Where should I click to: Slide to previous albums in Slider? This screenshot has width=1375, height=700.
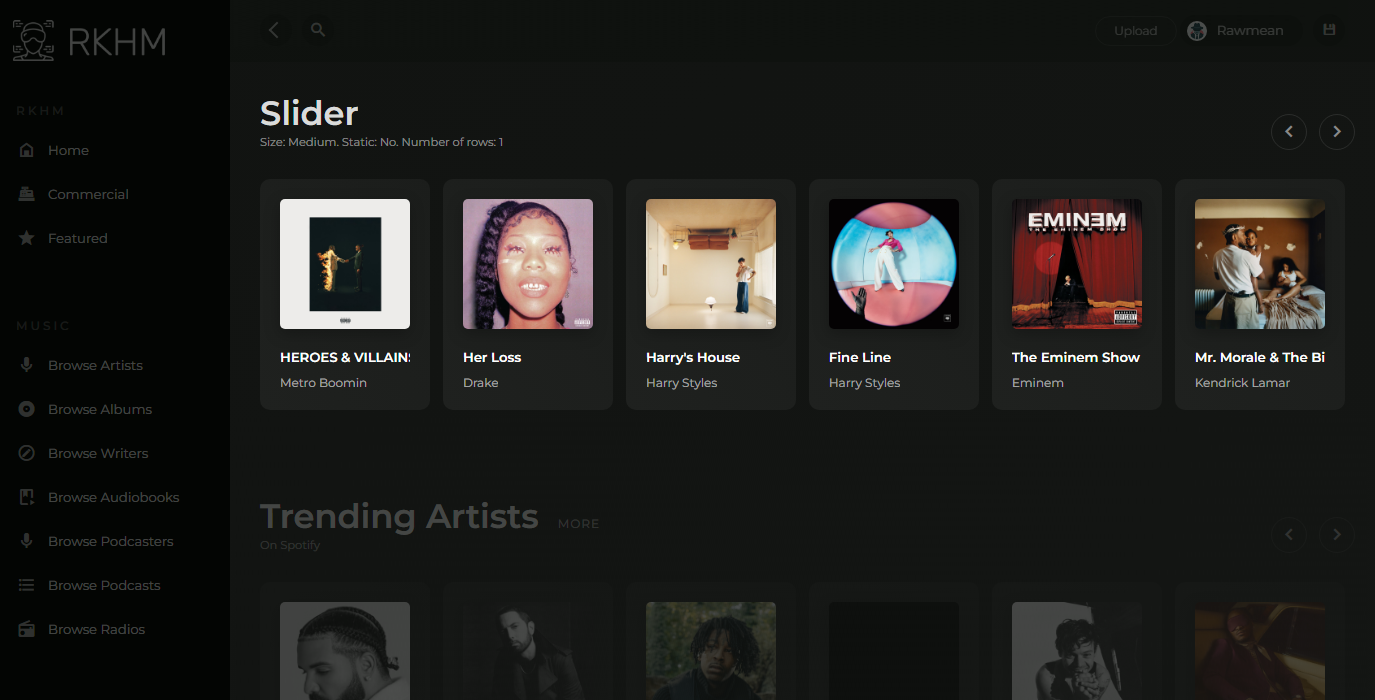coord(1289,132)
